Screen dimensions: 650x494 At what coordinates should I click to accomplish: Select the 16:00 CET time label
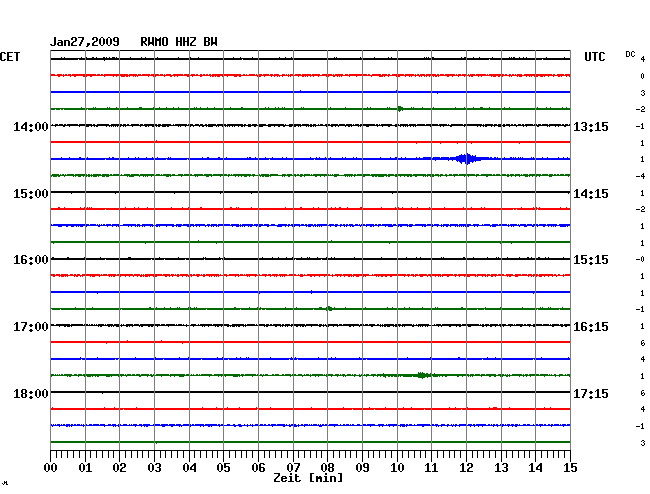click(x=31, y=260)
